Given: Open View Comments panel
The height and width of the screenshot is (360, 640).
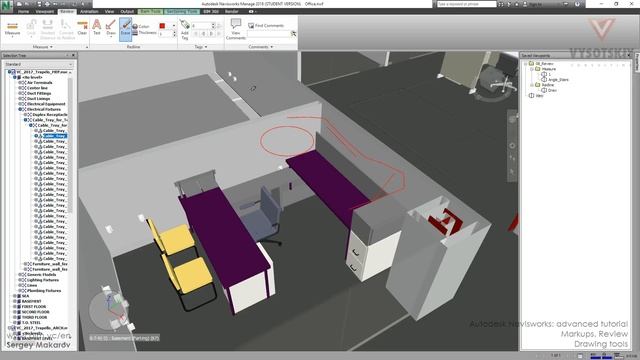Looking at the screenshot, I should (x=236, y=29).
